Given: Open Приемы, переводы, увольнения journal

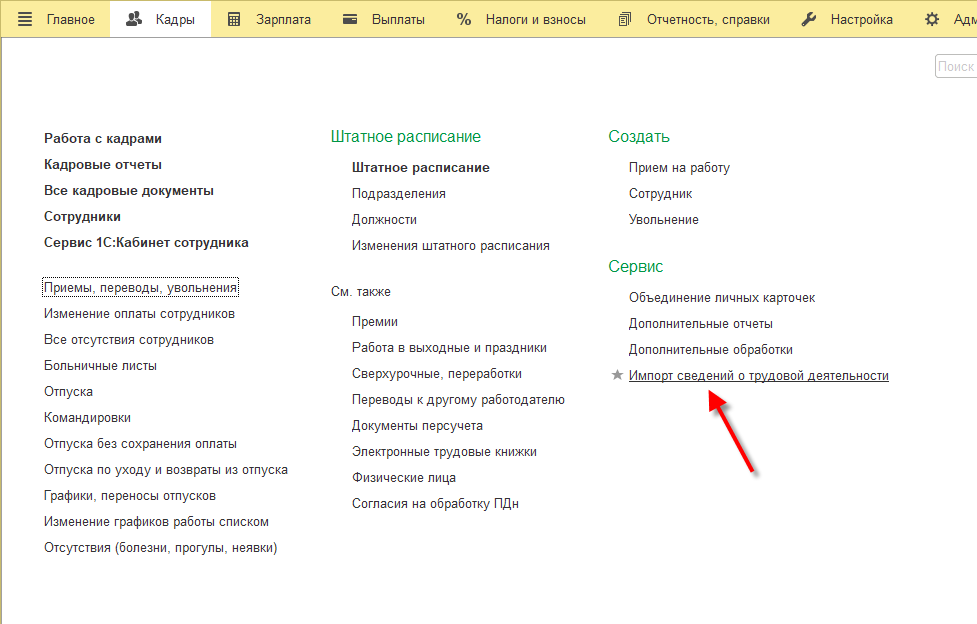Looking at the screenshot, I should coord(140,287).
